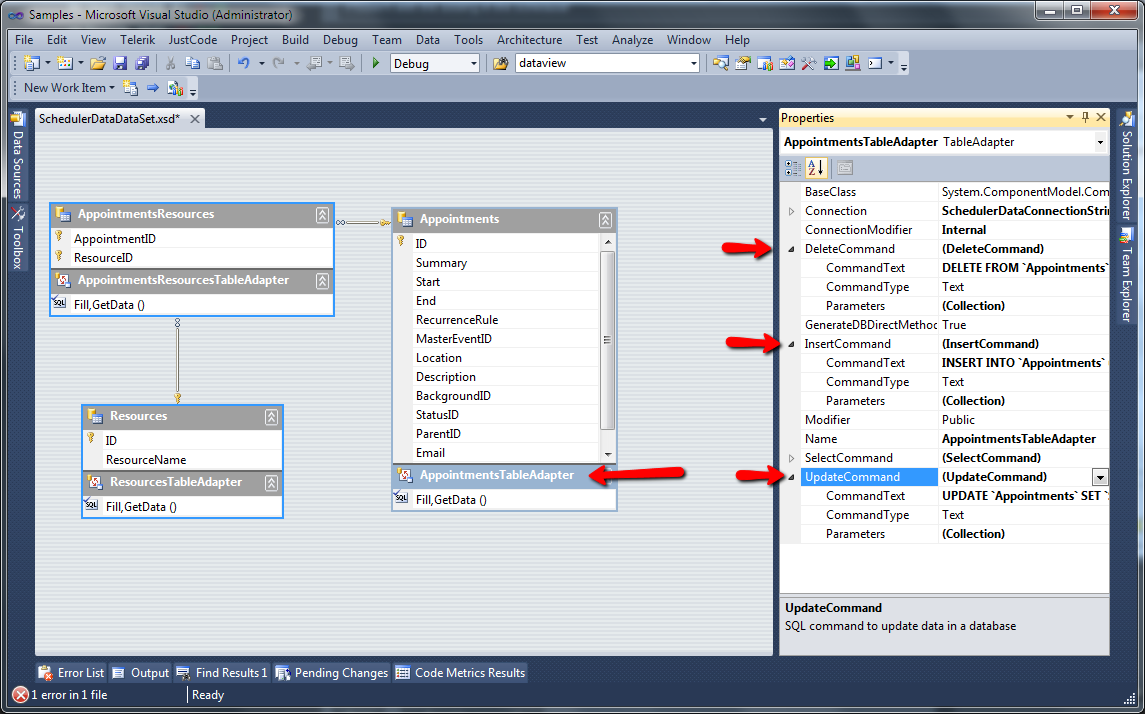Image resolution: width=1145 pixels, height=714 pixels.
Task: Click the Toolbox hammer and wrench icon
Action: coord(808,64)
